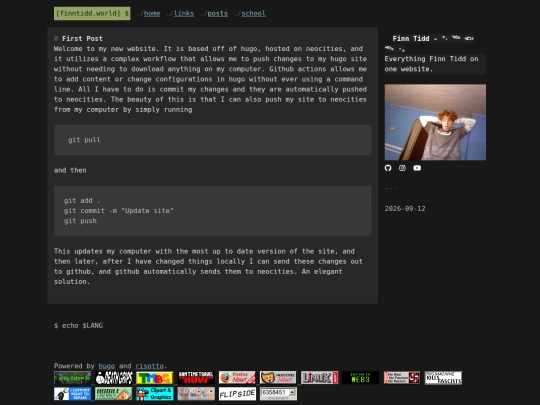Click the 'Kills Fascists' badge
The height and width of the screenshot is (405, 540).
pos(443,378)
